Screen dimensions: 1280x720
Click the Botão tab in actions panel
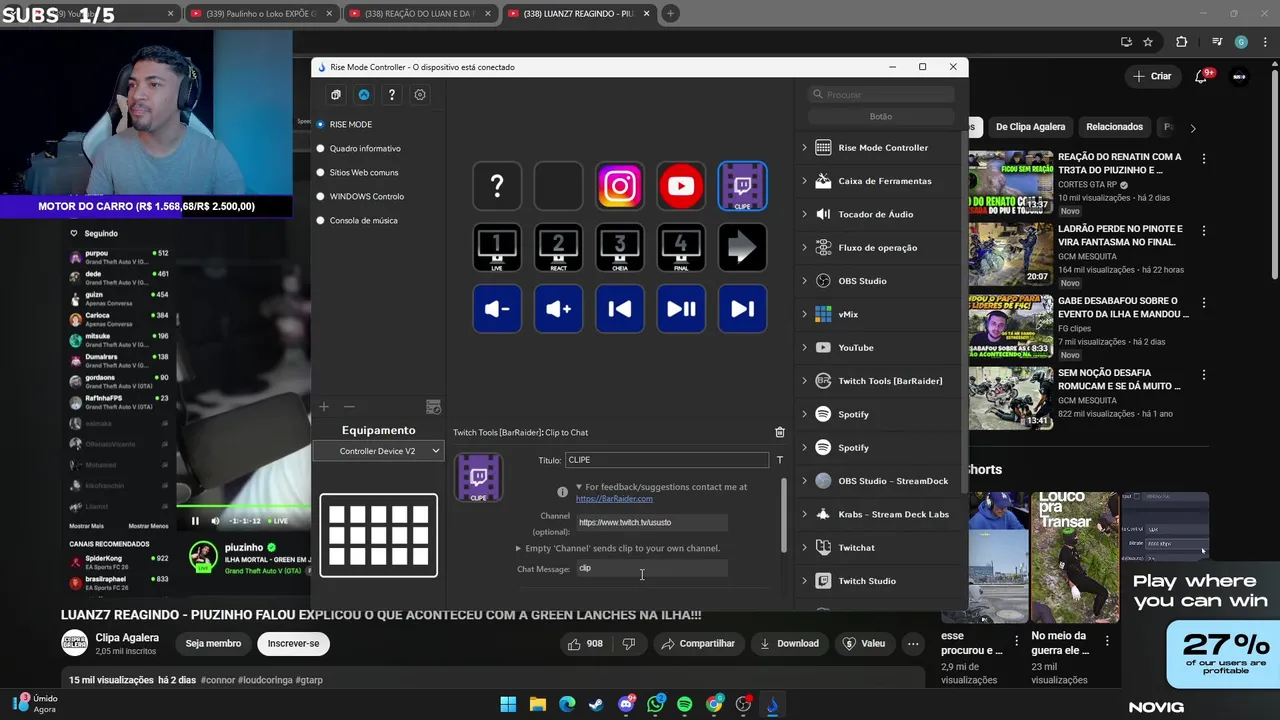pos(881,116)
